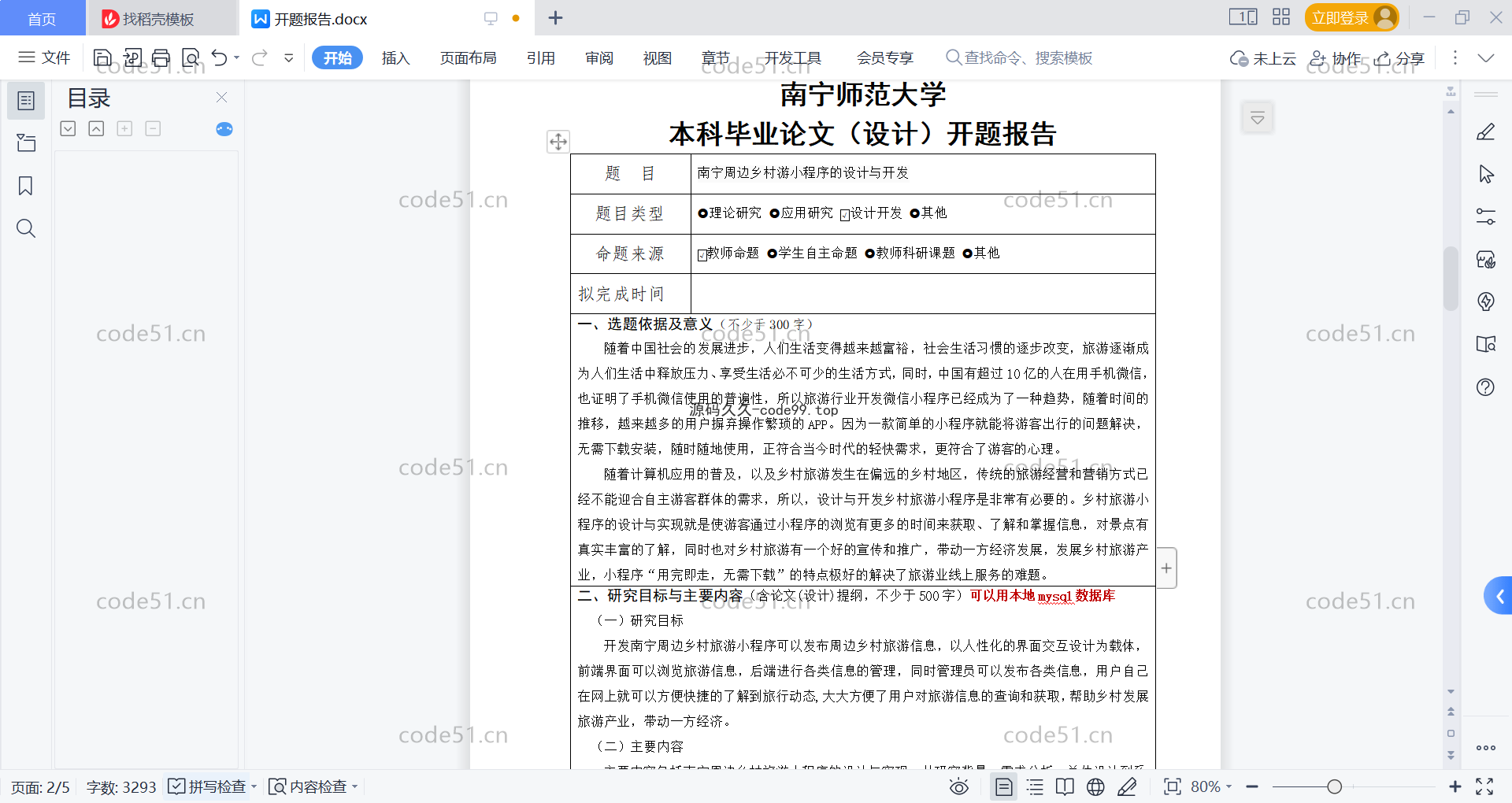Click the Undo arrow icon
The width and height of the screenshot is (1512, 803).
[x=220, y=57]
